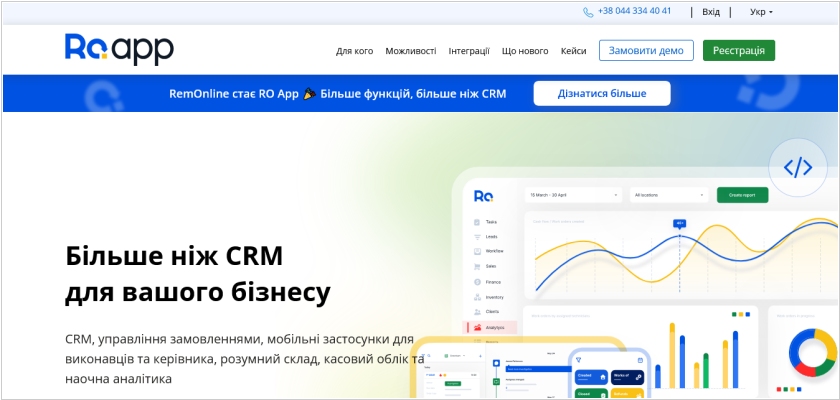Open the All locations dropdown in preview
The height and width of the screenshot is (400, 840).
pos(669,195)
